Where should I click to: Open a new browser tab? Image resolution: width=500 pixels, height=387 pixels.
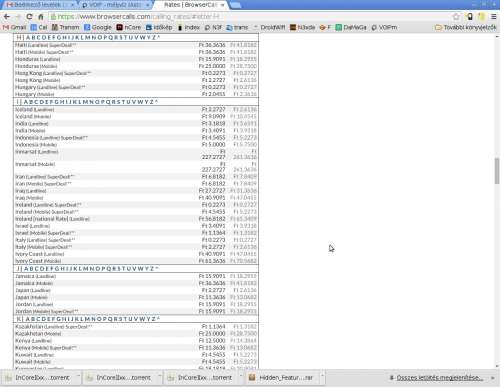tap(235, 5)
